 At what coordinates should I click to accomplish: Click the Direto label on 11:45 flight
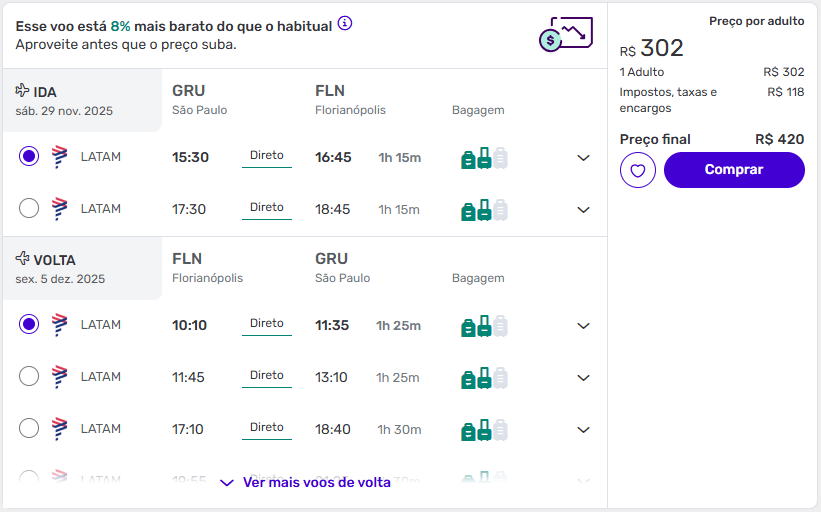pos(267,376)
